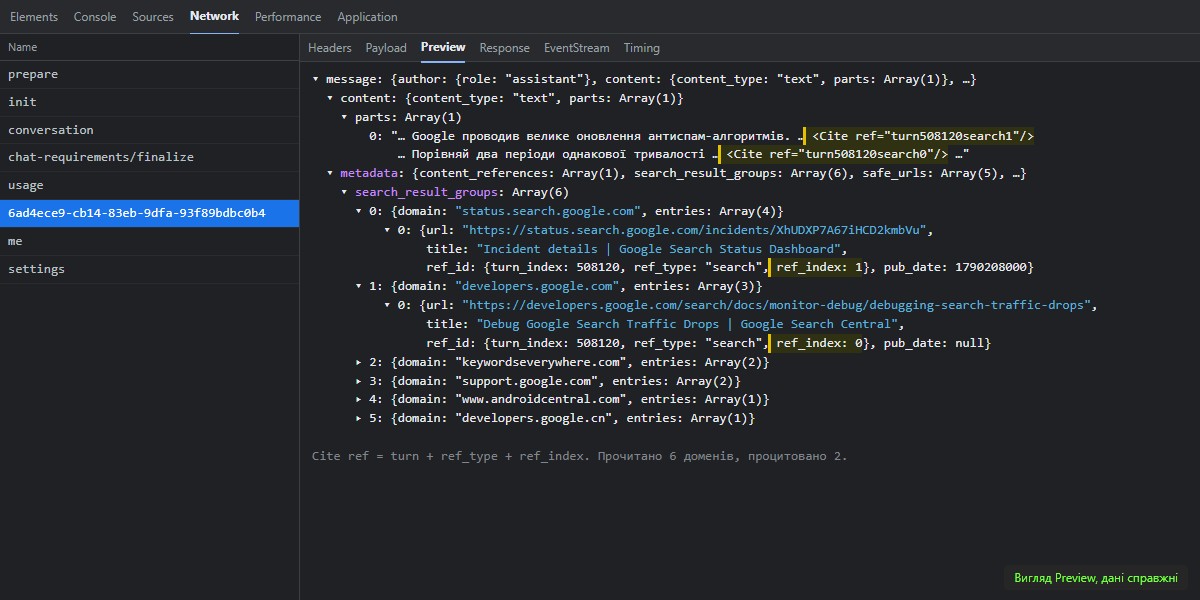This screenshot has width=1200, height=600.
Task: Collapse the 'parts' array node
Action: (345, 117)
